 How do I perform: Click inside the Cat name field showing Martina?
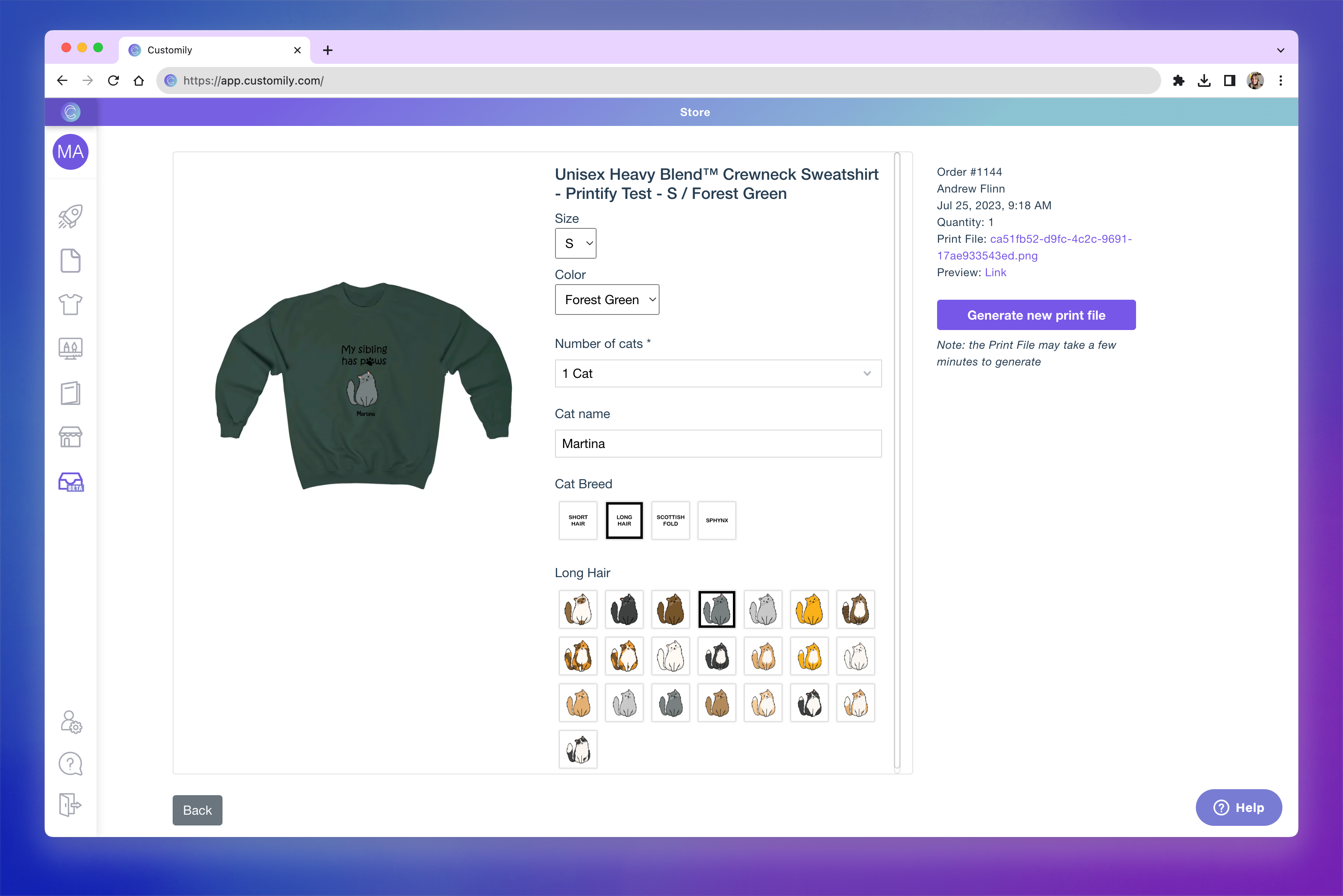click(x=717, y=444)
